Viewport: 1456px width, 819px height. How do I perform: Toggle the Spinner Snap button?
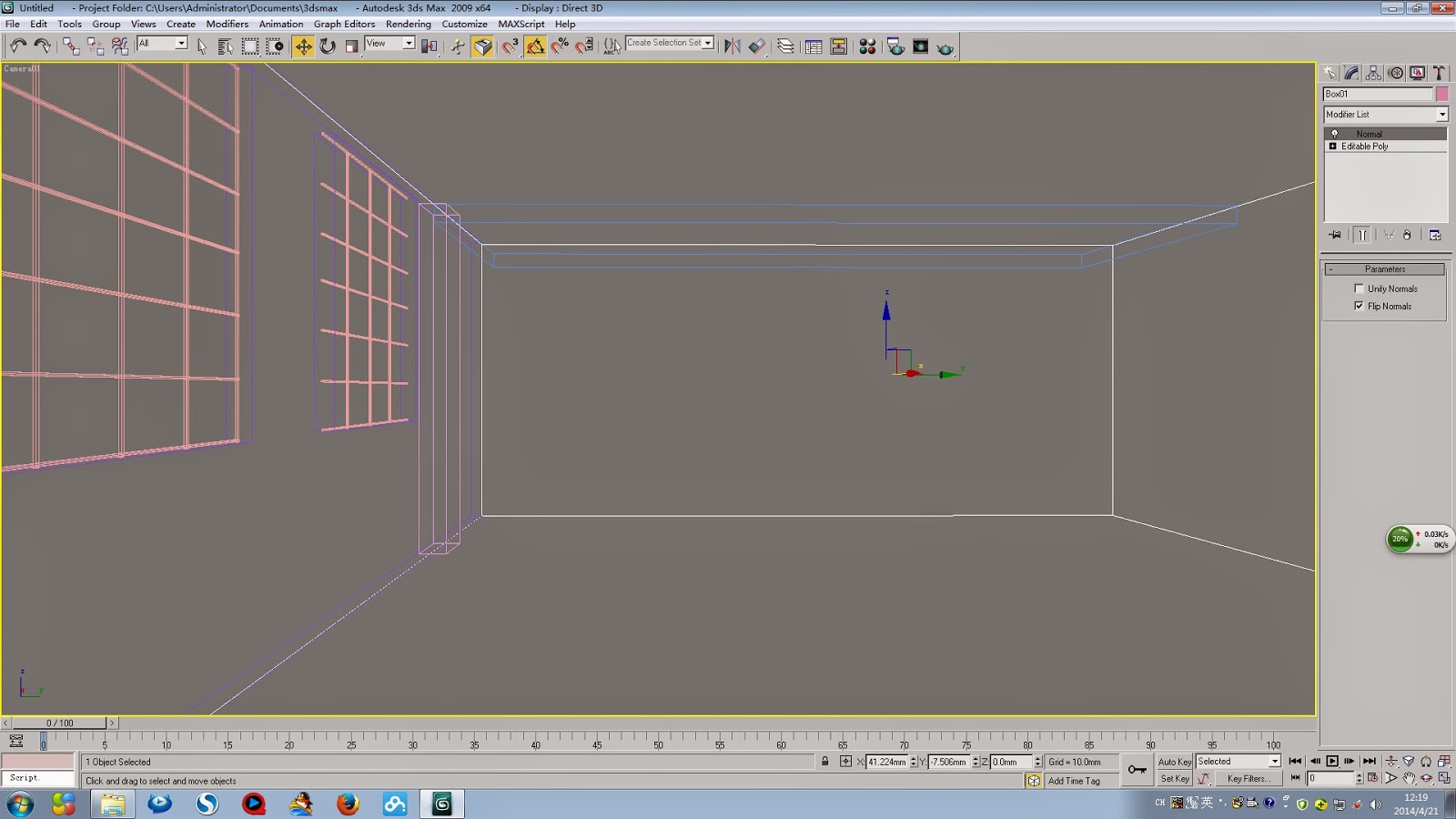(584, 46)
